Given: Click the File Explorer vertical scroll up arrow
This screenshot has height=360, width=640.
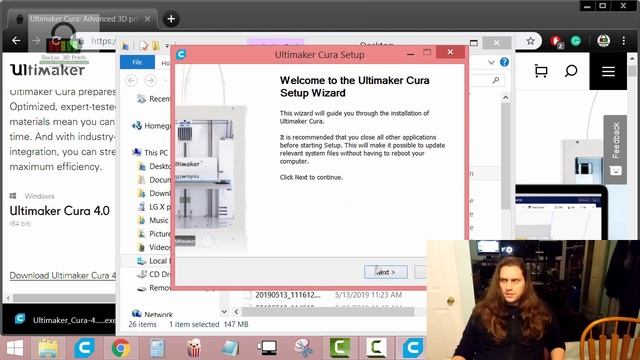Looking at the screenshot, I should 506,98.
